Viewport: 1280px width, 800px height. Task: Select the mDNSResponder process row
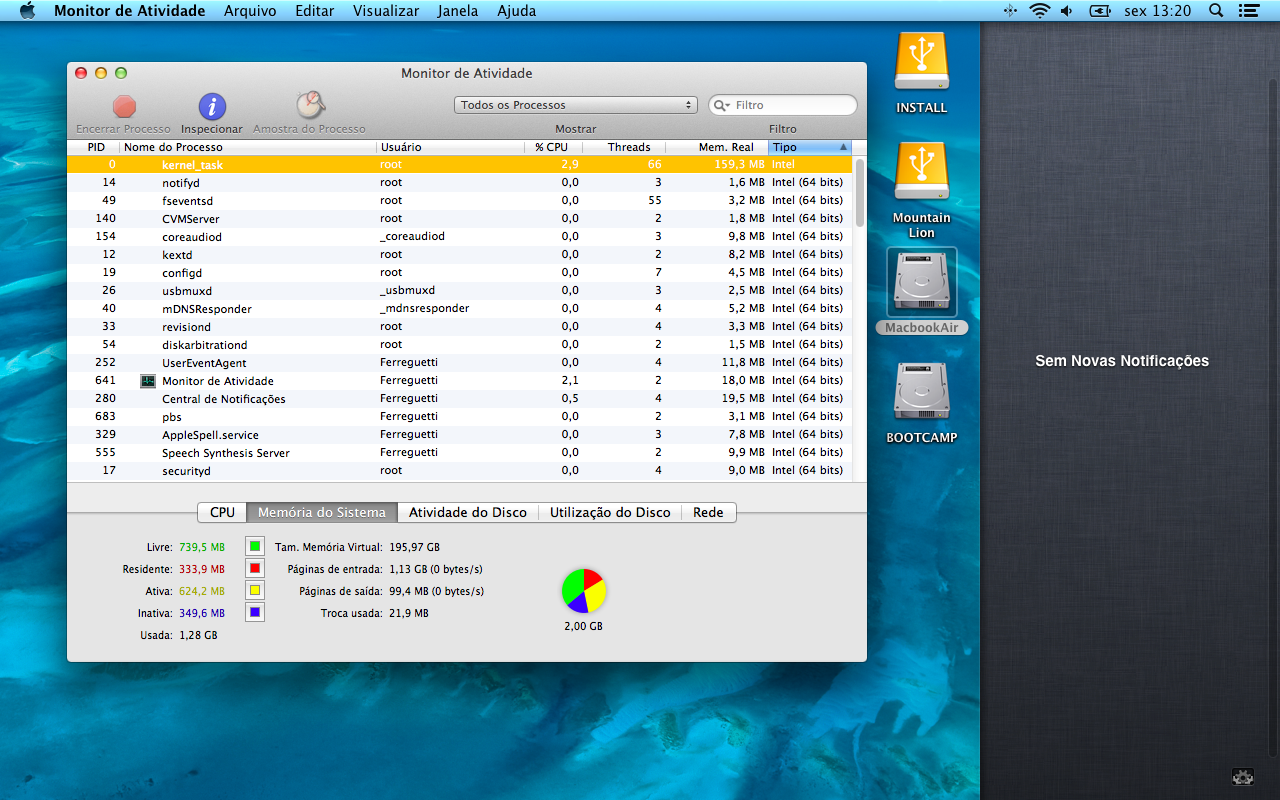click(x=460, y=308)
